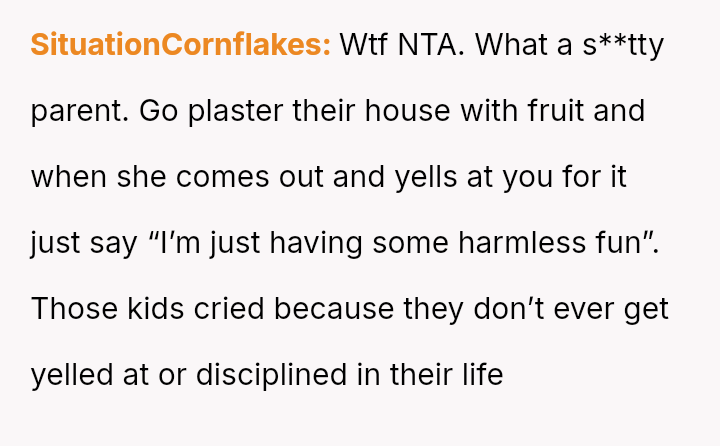Click the SituationCornflakes username
720x446 pixels.
pyautogui.click(x=180, y=45)
